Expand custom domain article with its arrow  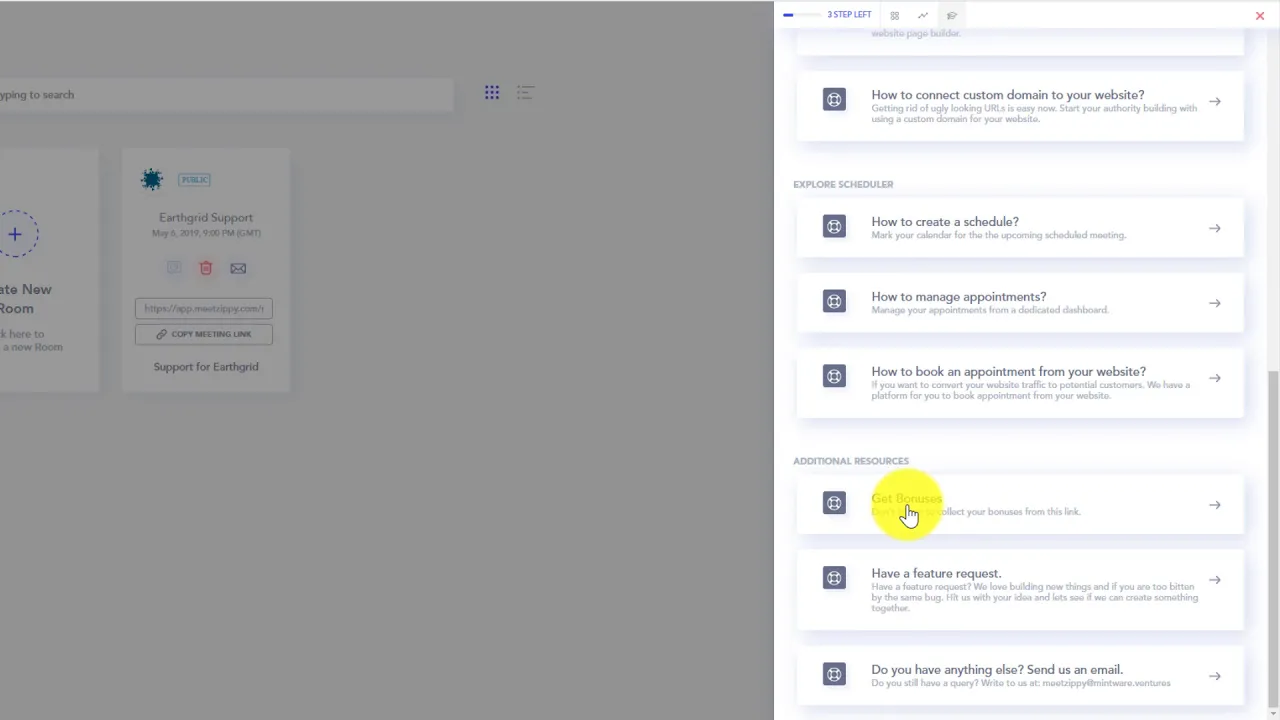[x=1214, y=101]
